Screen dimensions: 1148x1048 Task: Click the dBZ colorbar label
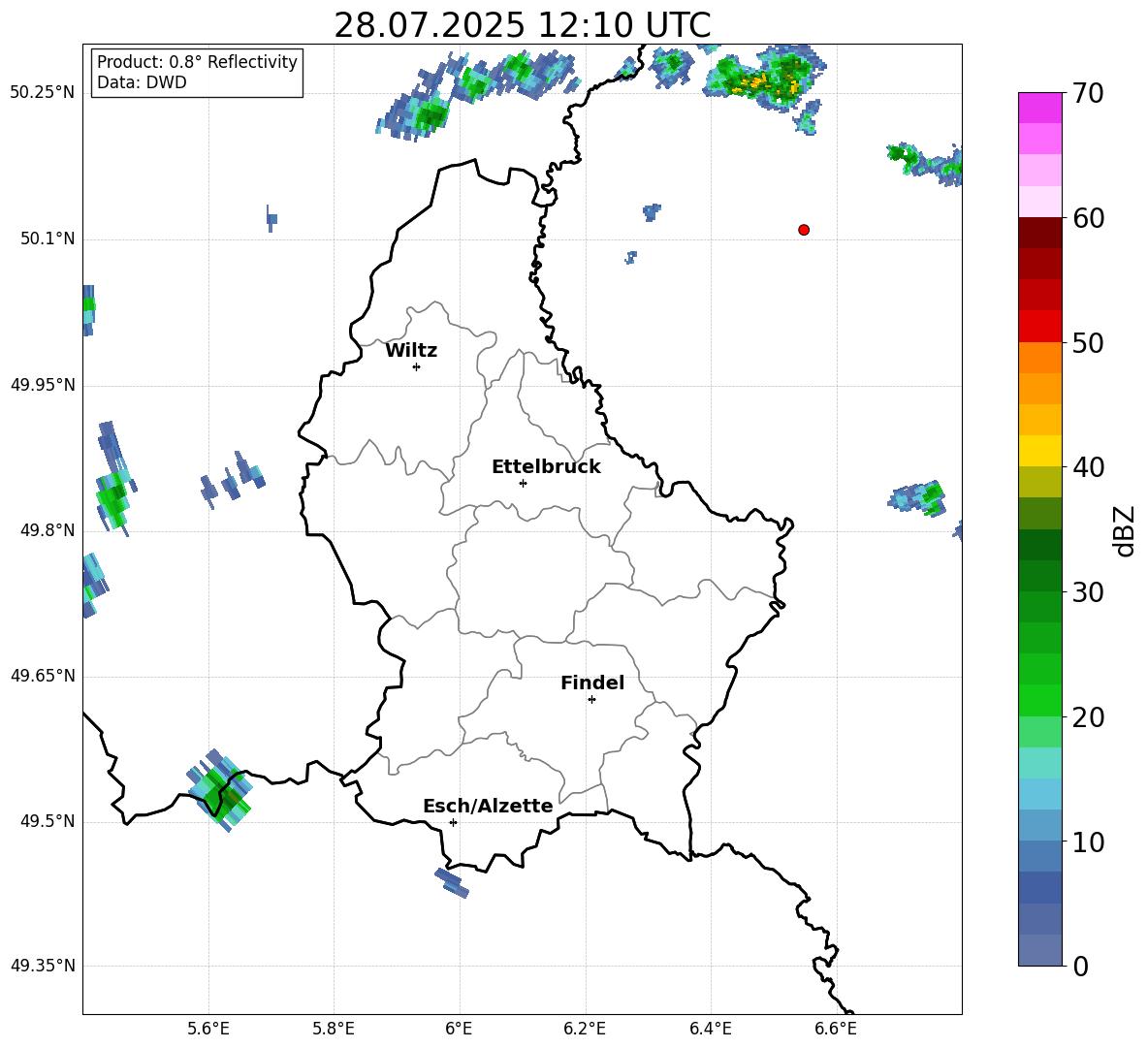(x=1126, y=530)
